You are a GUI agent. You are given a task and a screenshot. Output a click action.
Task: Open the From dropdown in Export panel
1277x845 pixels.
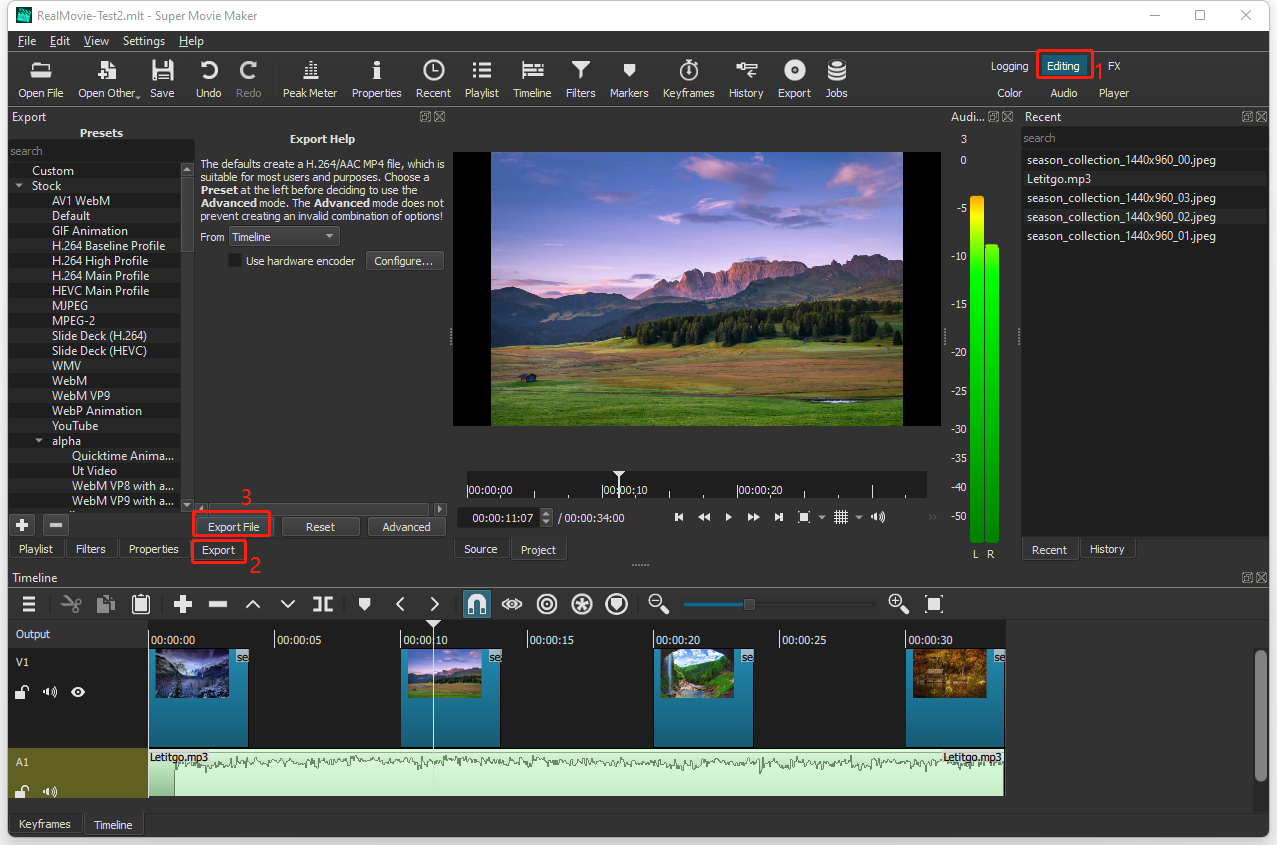coord(283,236)
